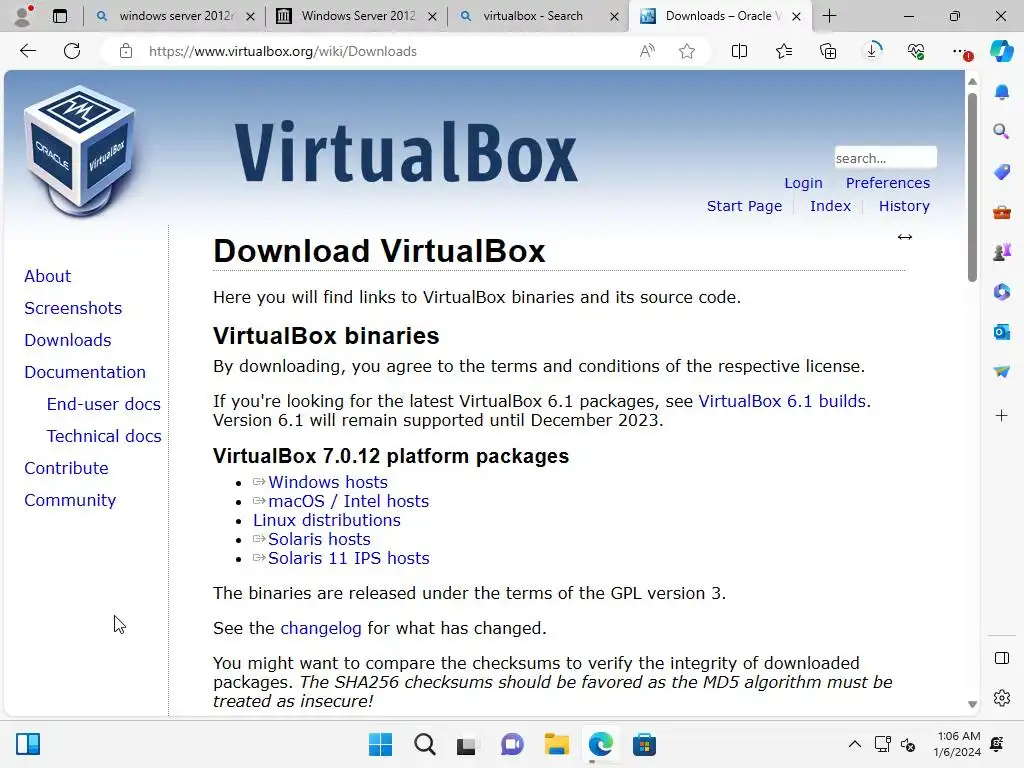This screenshot has width=1024, height=768.
Task: Go back to the previous page
Action: [x=27, y=51]
